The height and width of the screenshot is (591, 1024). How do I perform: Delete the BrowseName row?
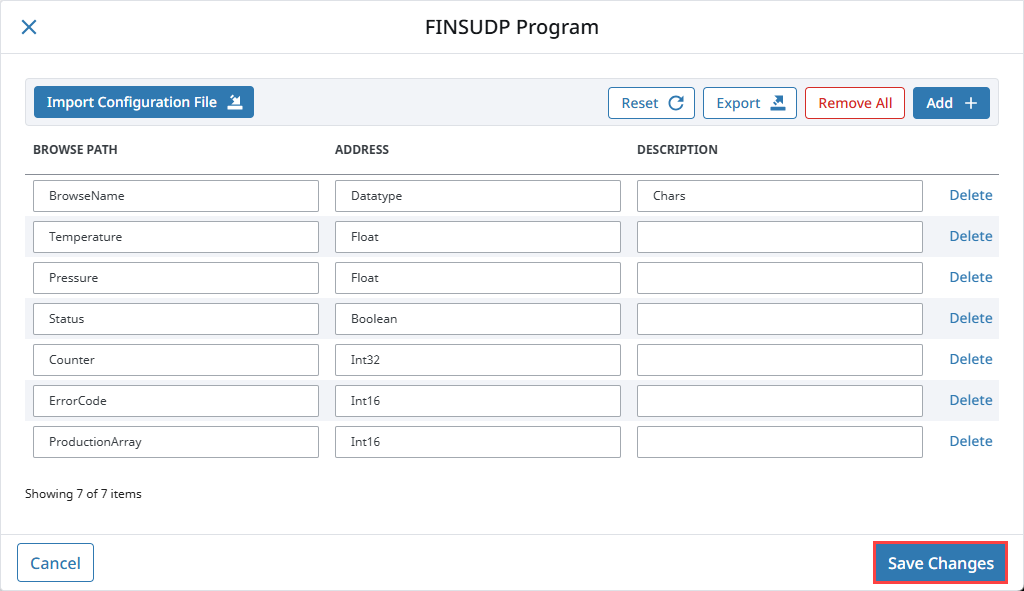click(970, 195)
